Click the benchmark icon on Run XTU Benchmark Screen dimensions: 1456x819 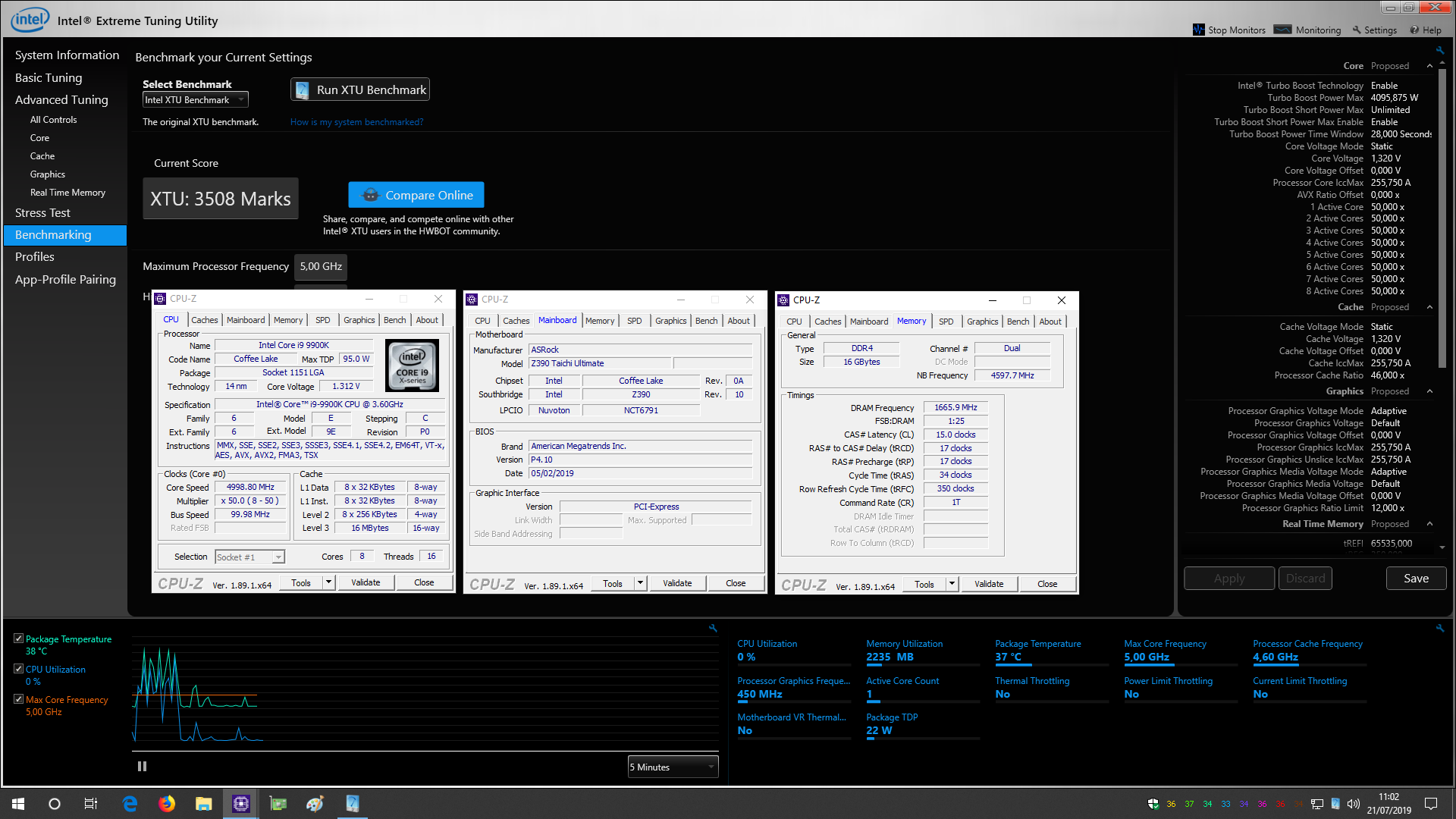302,89
